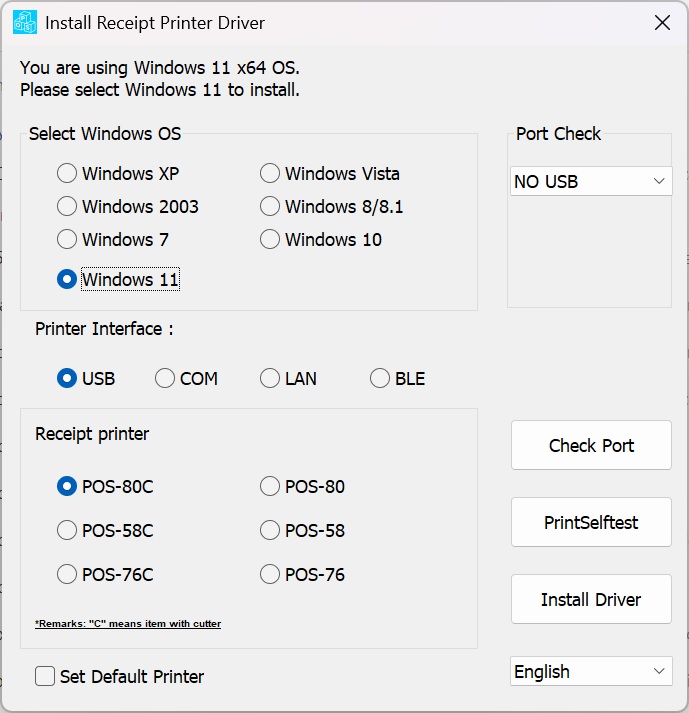Click the Install Driver button
This screenshot has width=689, height=713.
pyautogui.click(x=591, y=599)
